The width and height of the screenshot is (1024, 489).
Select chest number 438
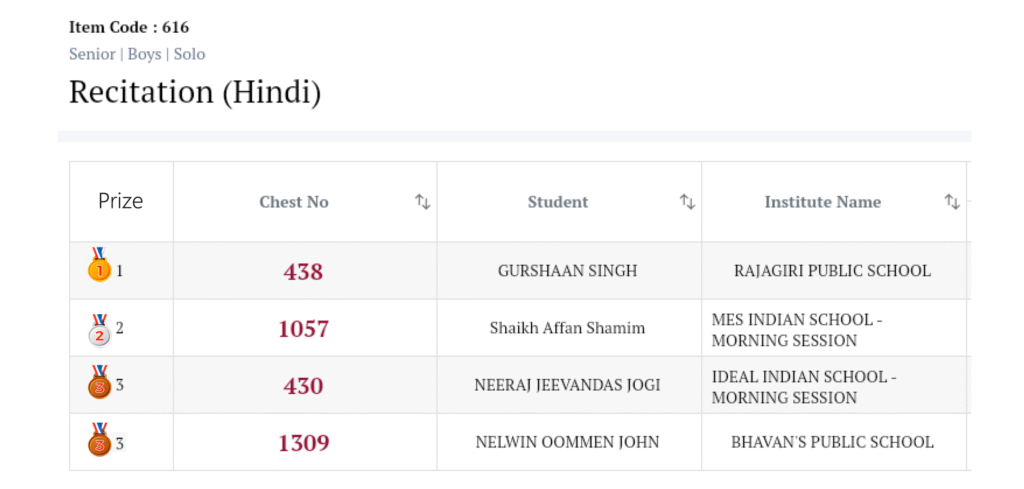(x=303, y=271)
